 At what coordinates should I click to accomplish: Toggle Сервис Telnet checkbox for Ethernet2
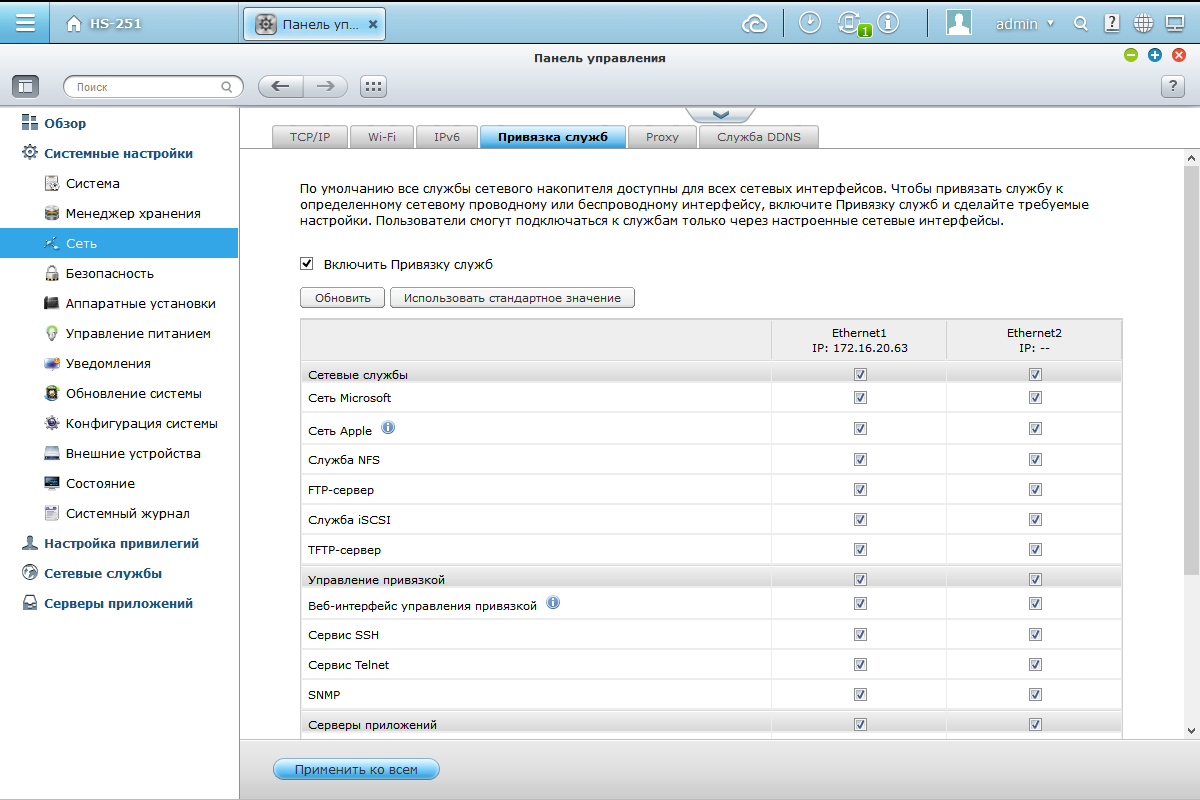[x=1035, y=665]
